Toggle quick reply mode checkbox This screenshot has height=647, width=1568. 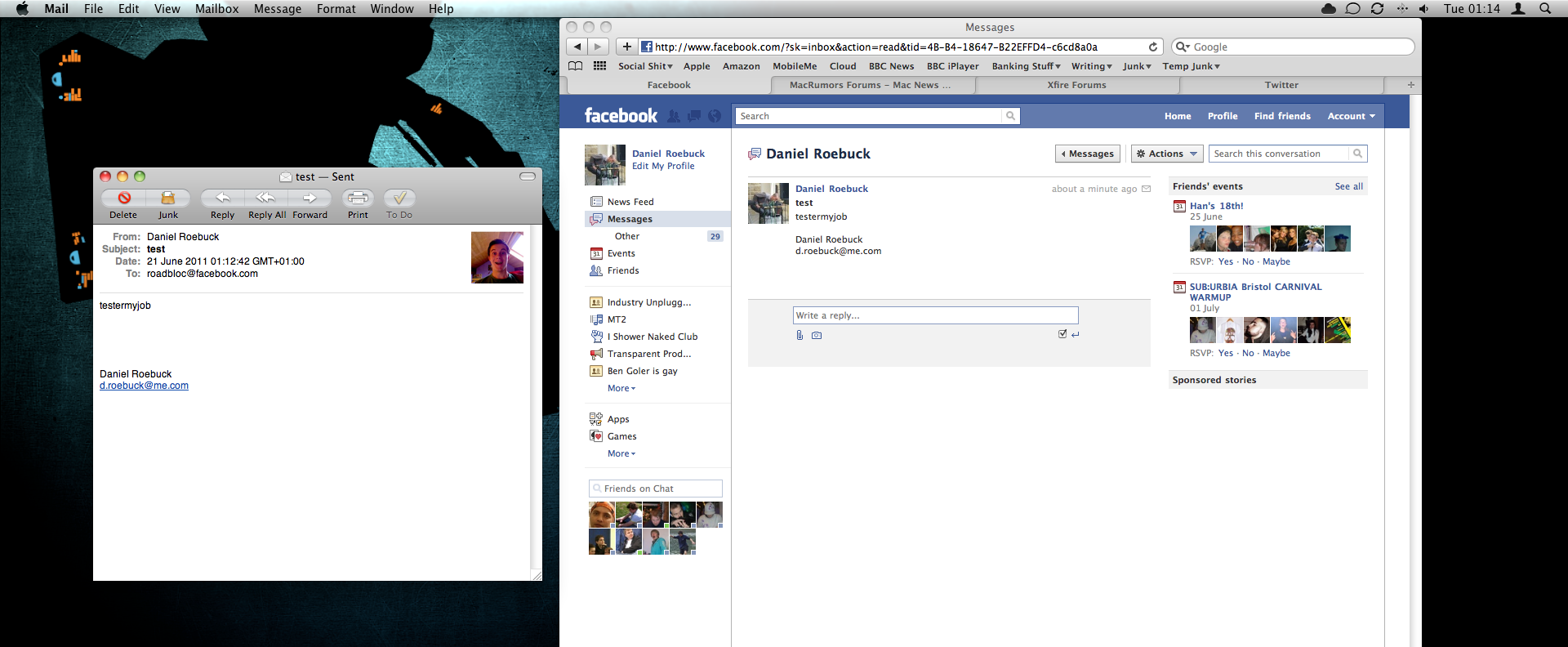[x=1062, y=333]
